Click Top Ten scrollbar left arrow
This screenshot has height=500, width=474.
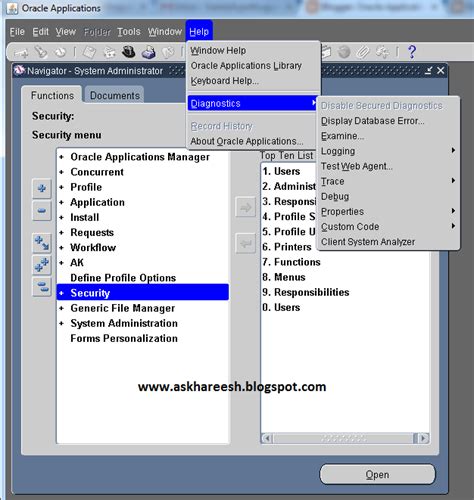pos(267,438)
